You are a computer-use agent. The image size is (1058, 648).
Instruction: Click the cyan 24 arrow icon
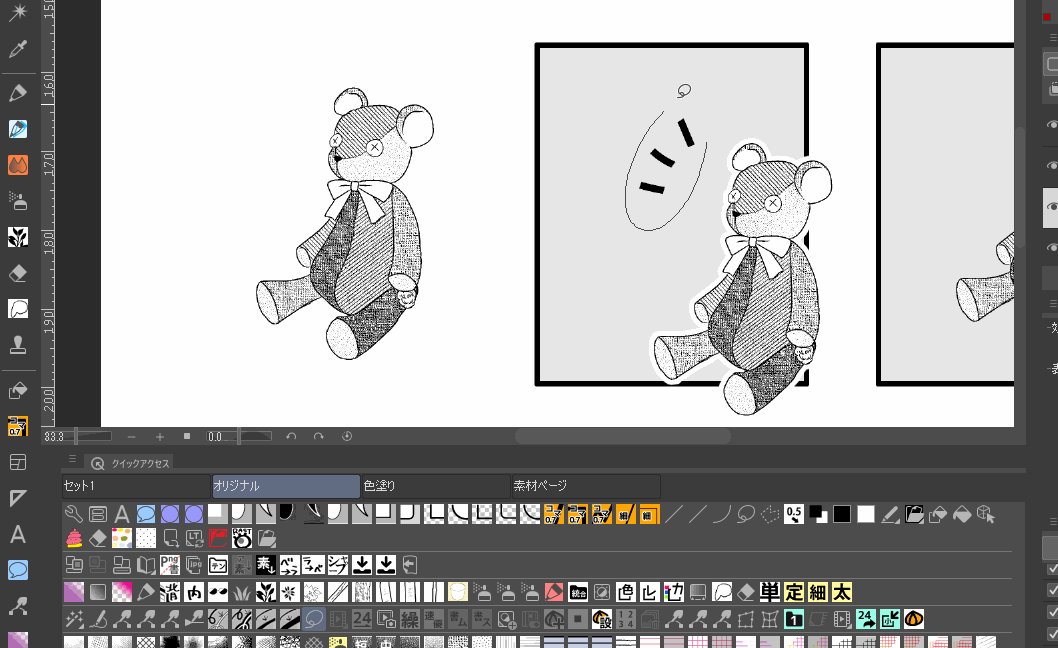pyautogui.click(x=866, y=619)
